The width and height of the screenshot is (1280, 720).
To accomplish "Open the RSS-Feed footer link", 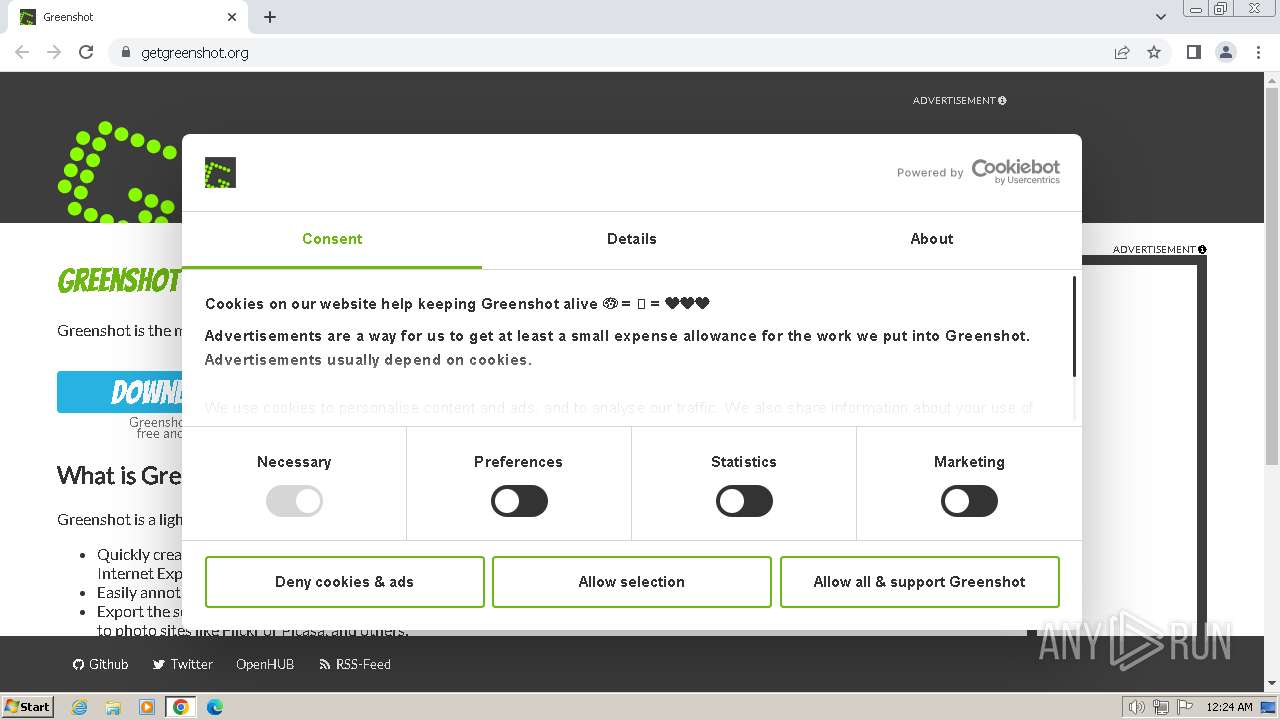I will (355, 664).
